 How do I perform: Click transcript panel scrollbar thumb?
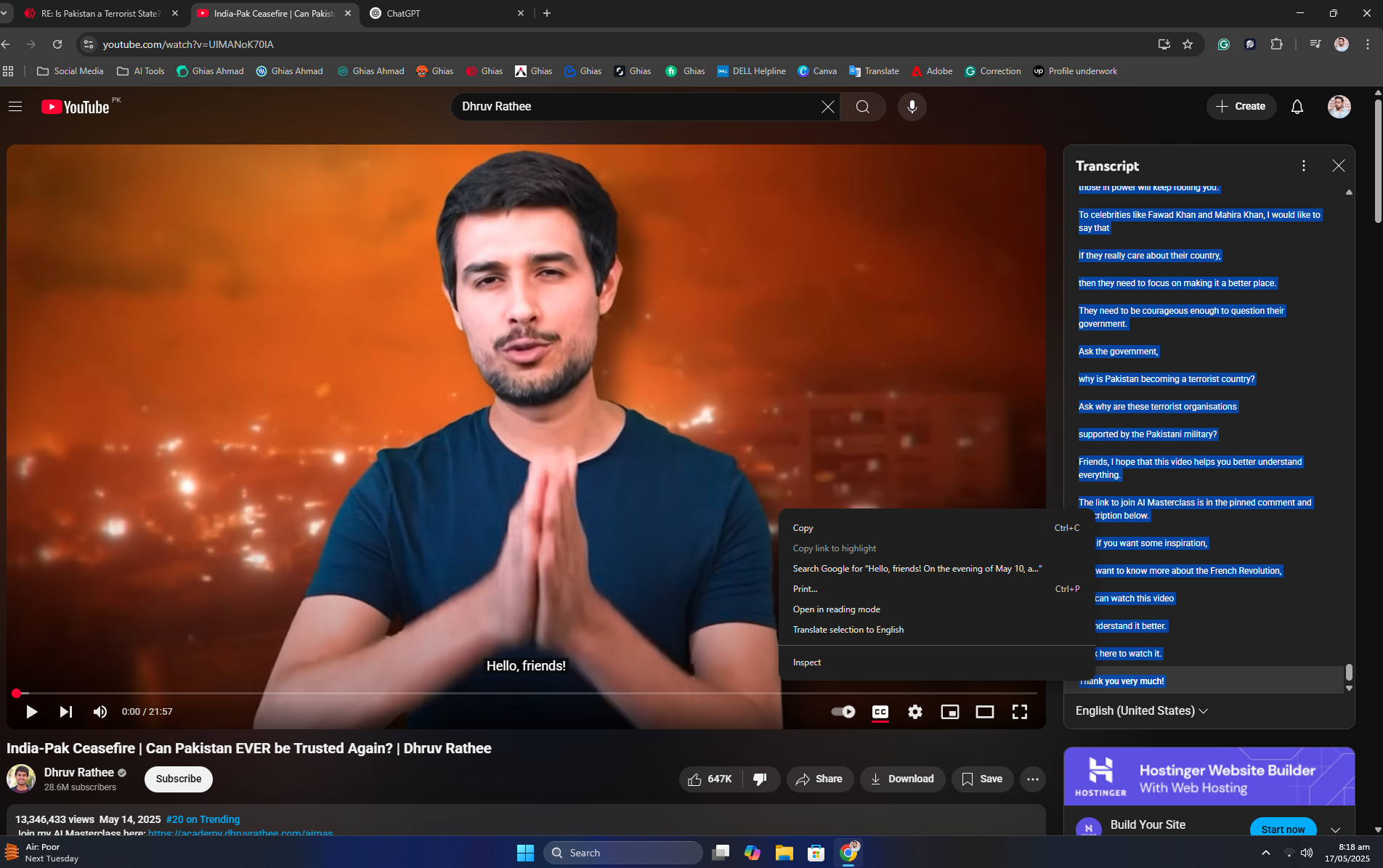point(1349,672)
